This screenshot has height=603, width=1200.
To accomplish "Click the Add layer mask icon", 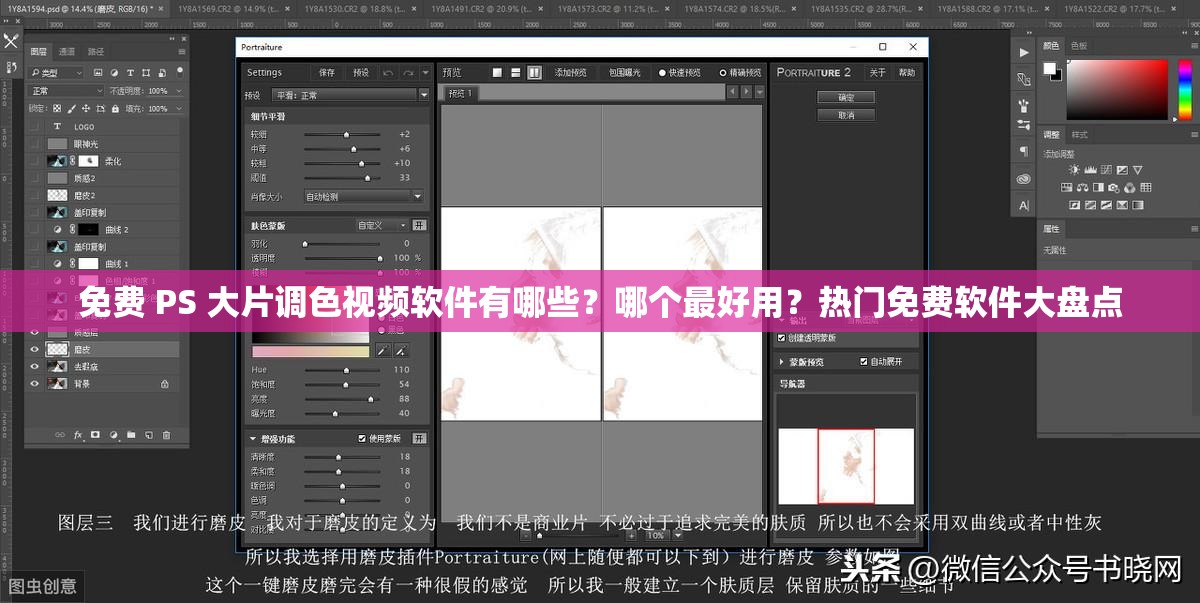I will pyautogui.click(x=96, y=435).
